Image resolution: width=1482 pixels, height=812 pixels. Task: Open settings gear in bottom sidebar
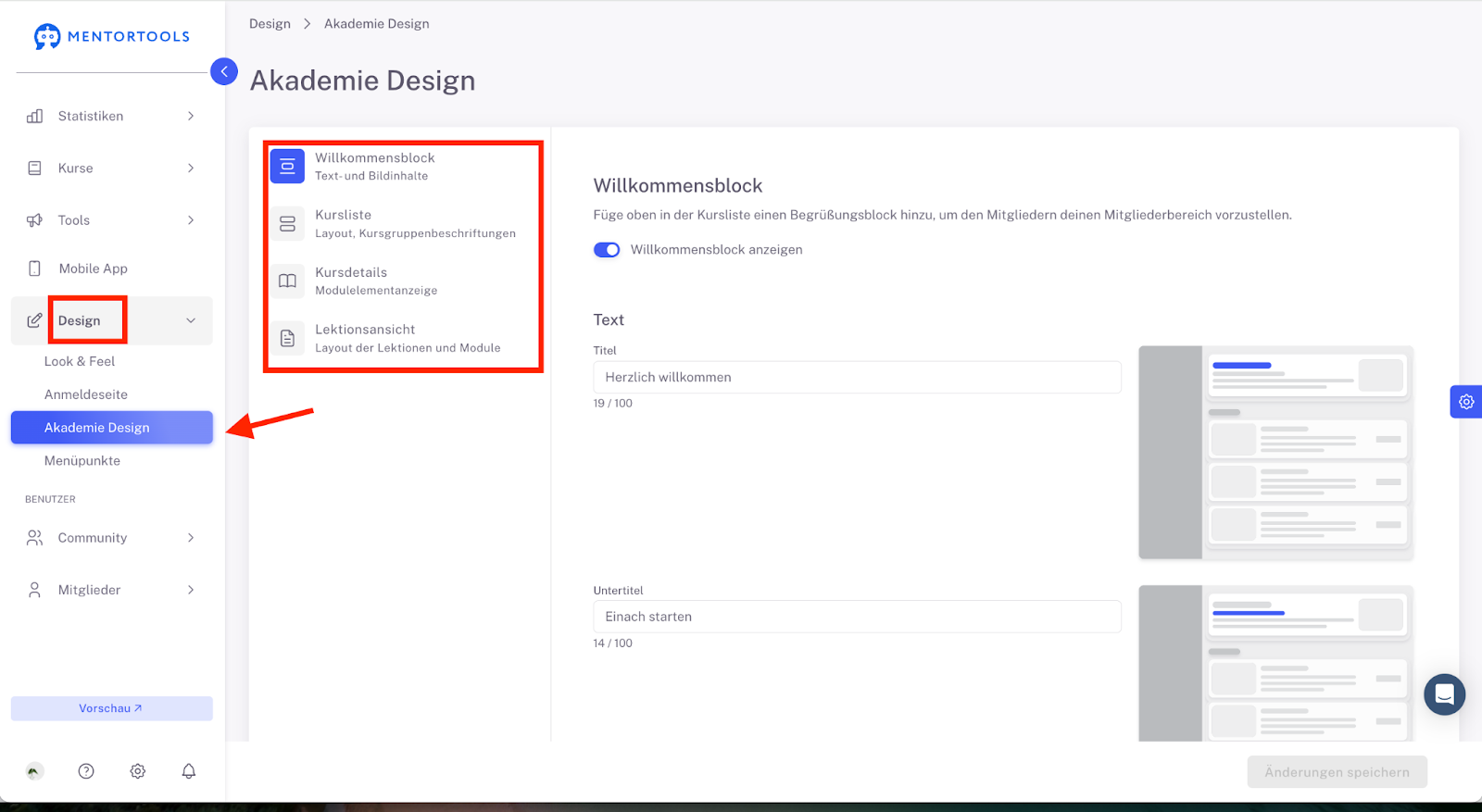(138, 771)
